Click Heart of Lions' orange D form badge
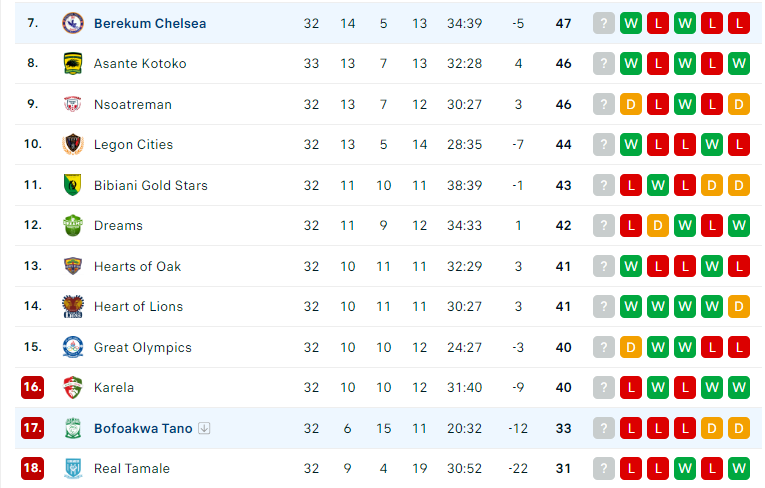The height and width of the screenshot is (488, 765). pos(739,306)
